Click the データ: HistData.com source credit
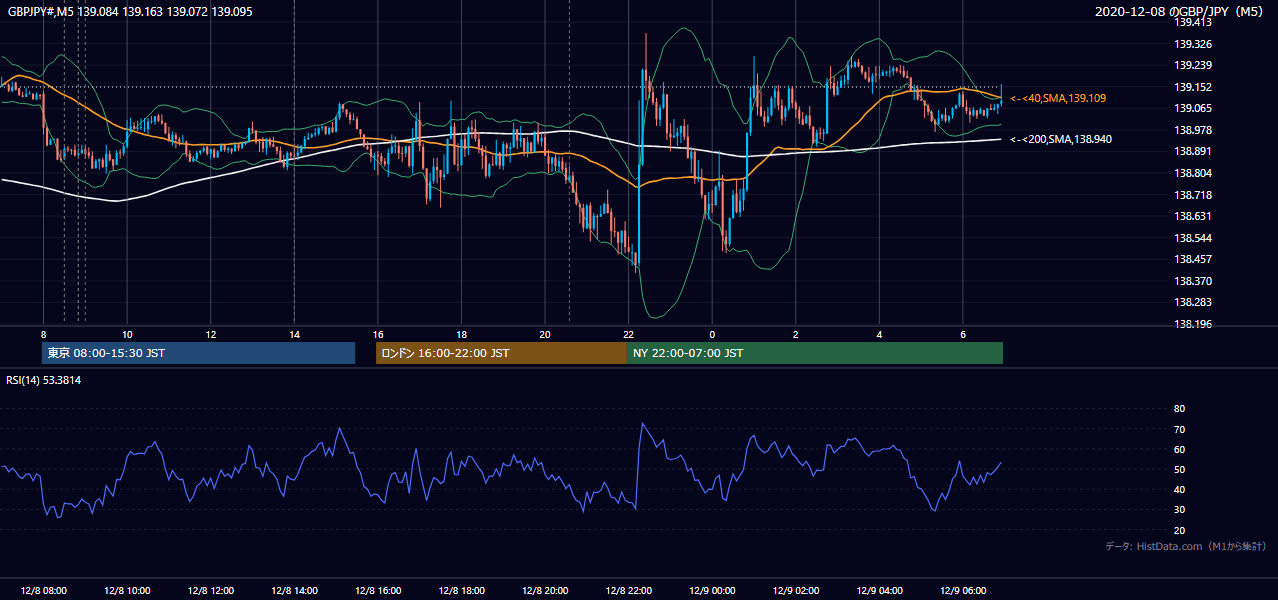 (1186, 546)
